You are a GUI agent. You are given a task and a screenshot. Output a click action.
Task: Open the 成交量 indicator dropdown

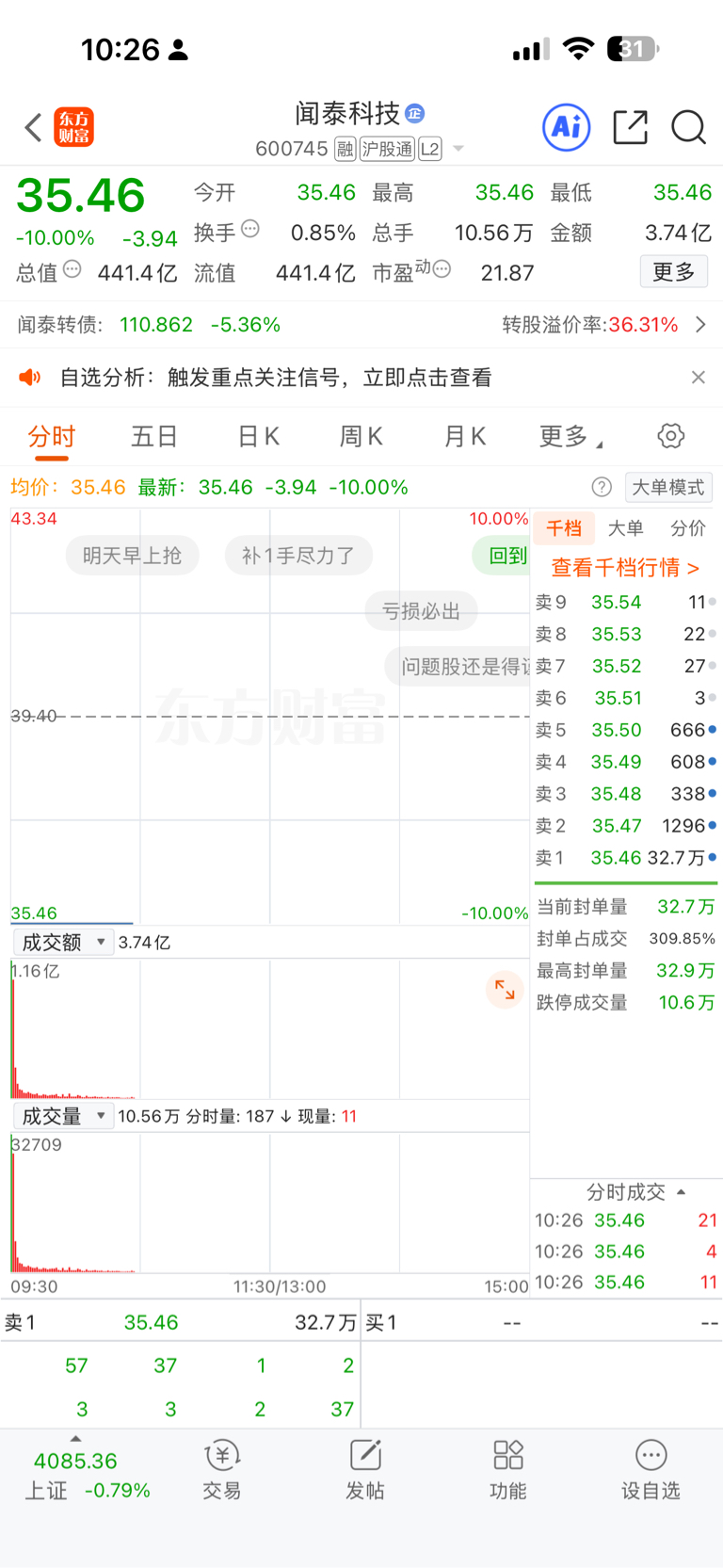click(63, 1116)
